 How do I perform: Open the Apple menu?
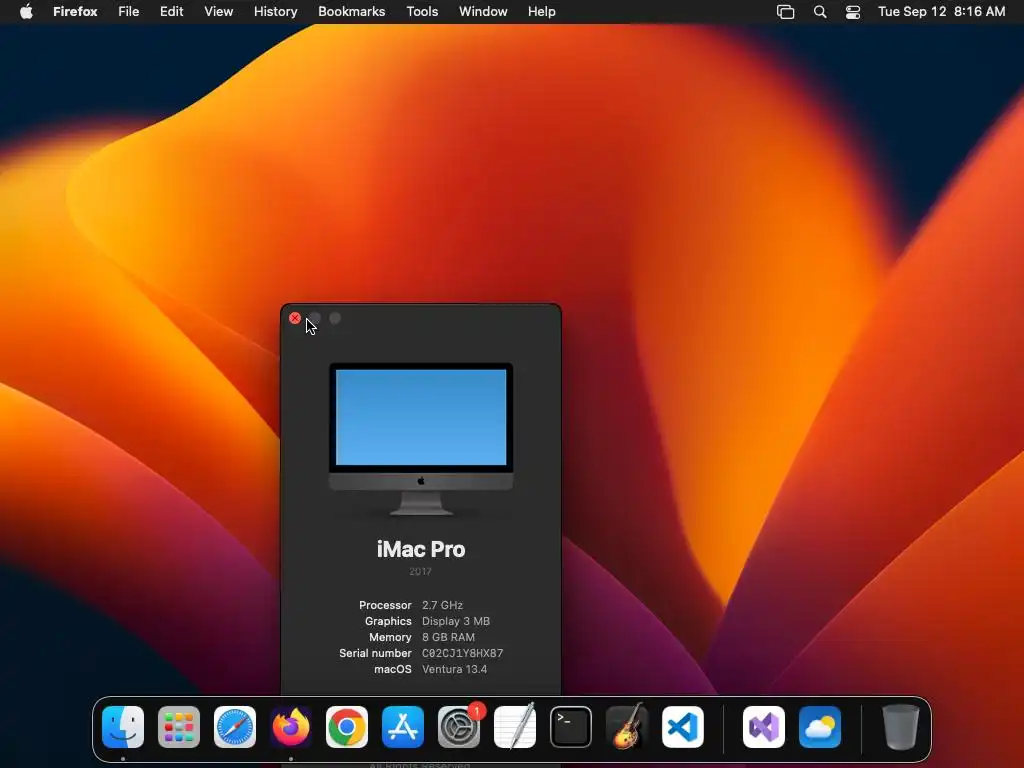click(x=26, y=12)
